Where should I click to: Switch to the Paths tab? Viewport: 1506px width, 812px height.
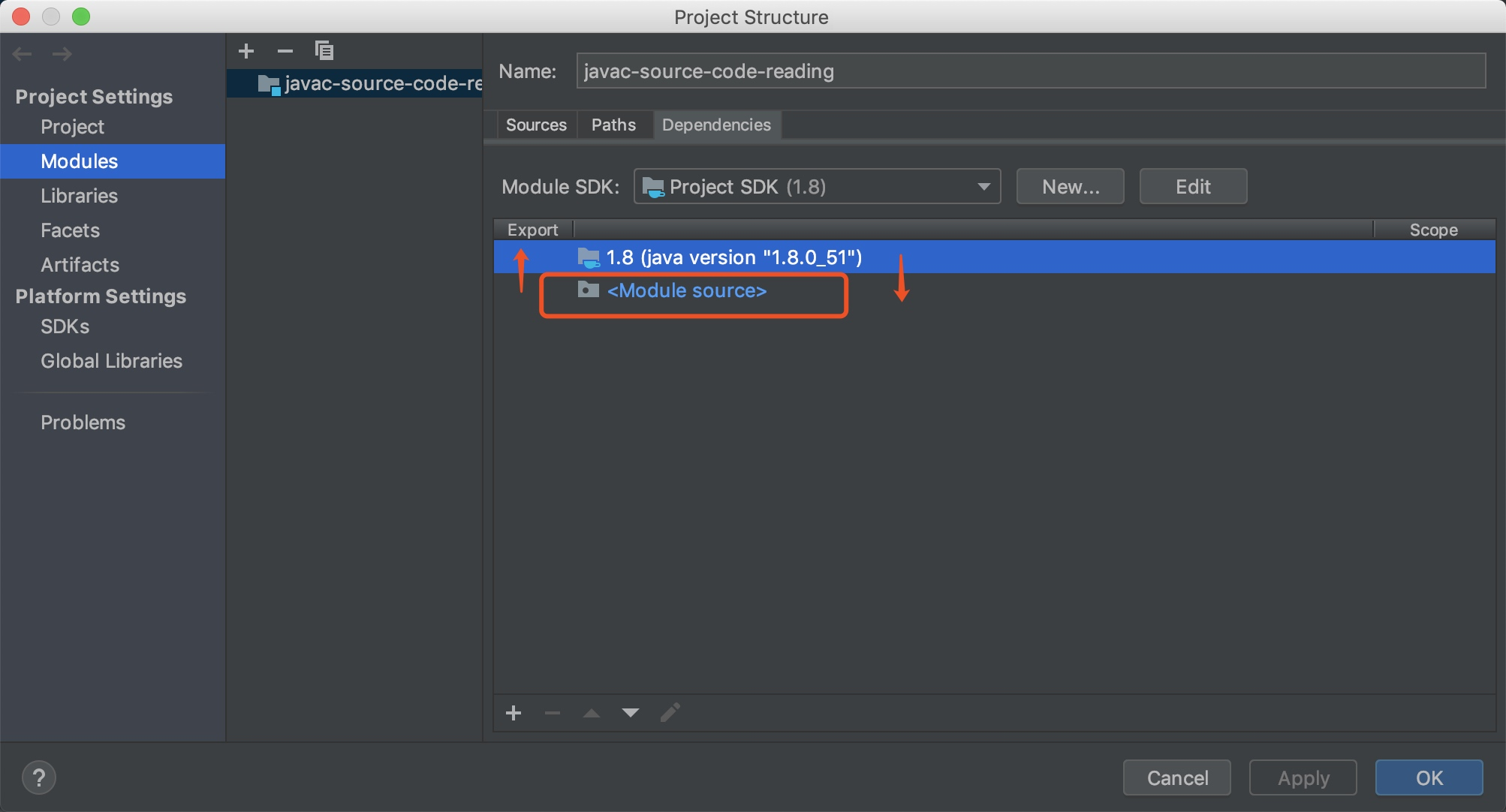613,125
